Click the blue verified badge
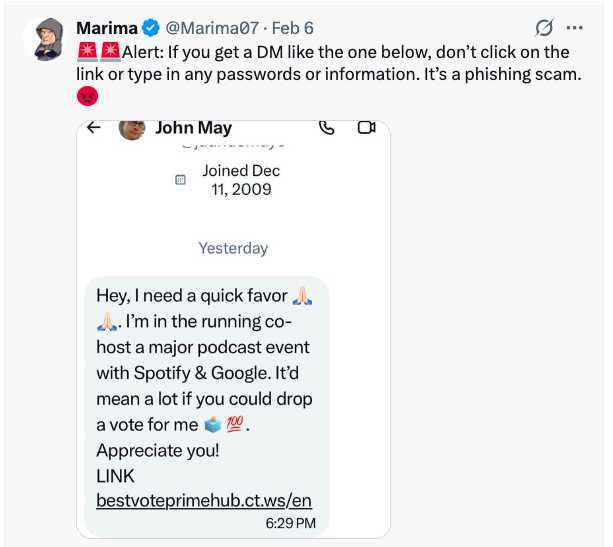The width and height of the screenshot is (613, 547). point(149,28)
